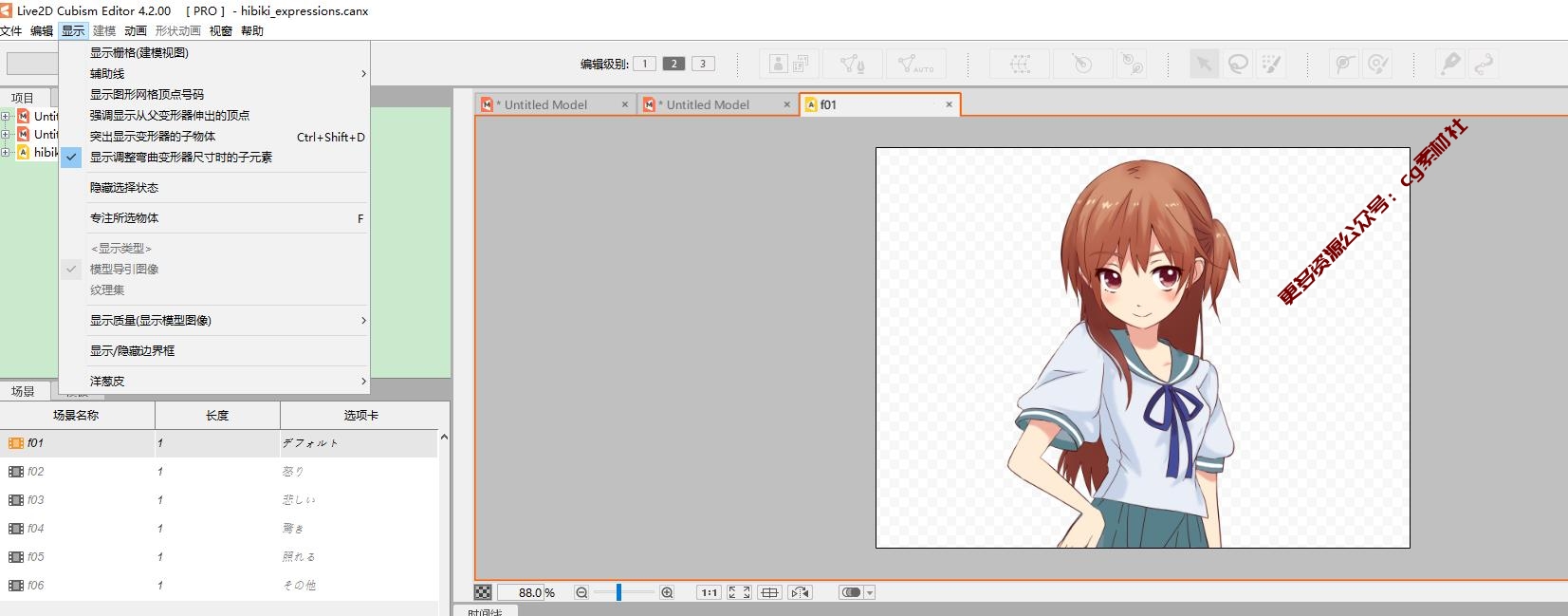Viewport: 1568px width, 616px height.
Task: Switch to the first Untitled Model tab
Action: coord(554,104)
